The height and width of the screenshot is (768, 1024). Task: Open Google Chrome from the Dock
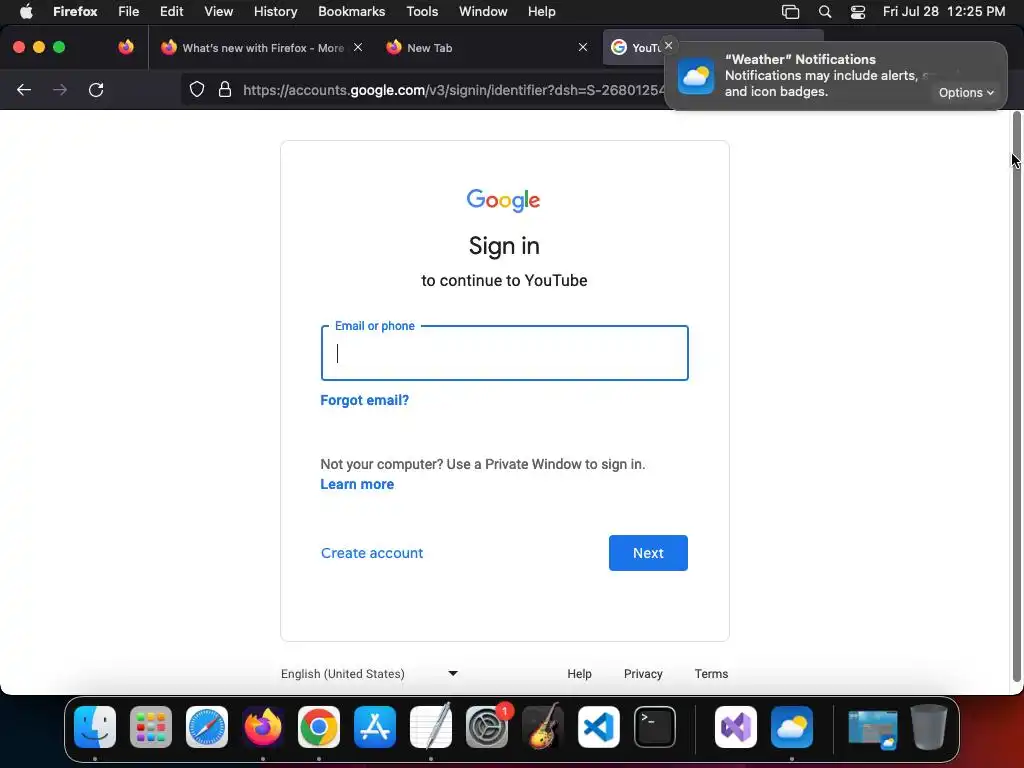[319, 727]
